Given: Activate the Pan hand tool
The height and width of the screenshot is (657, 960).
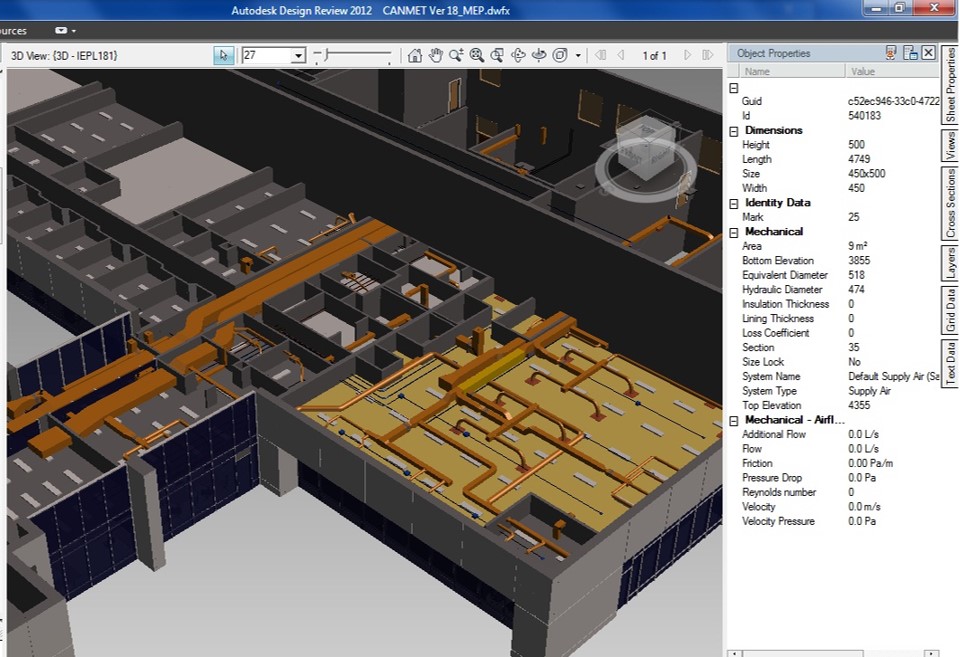Looking at the screenshot, I should pos(436,56).
